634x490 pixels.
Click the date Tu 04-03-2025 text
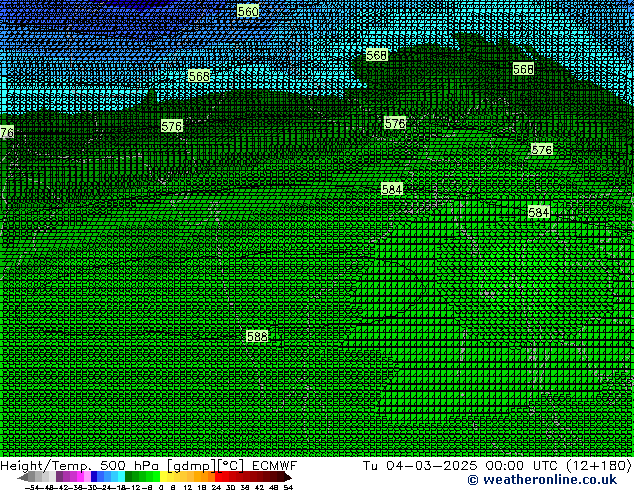coord(419,466)
